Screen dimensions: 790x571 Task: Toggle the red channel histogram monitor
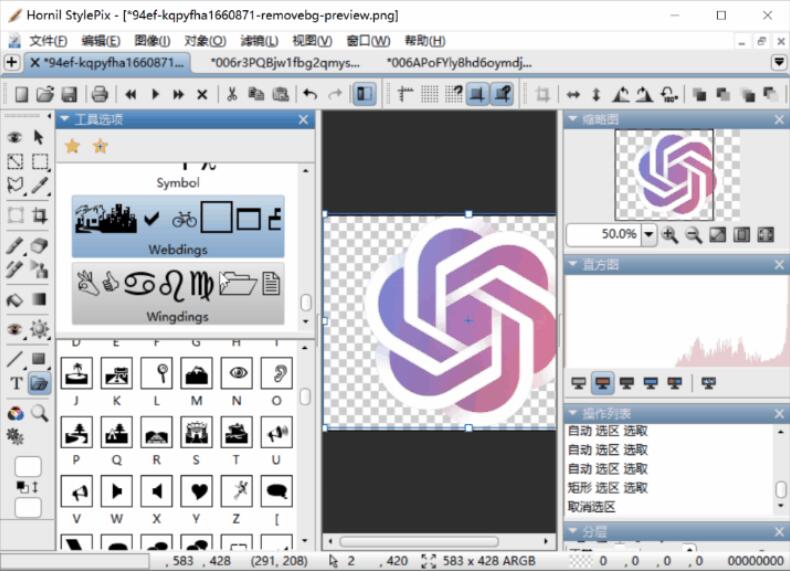603,384
